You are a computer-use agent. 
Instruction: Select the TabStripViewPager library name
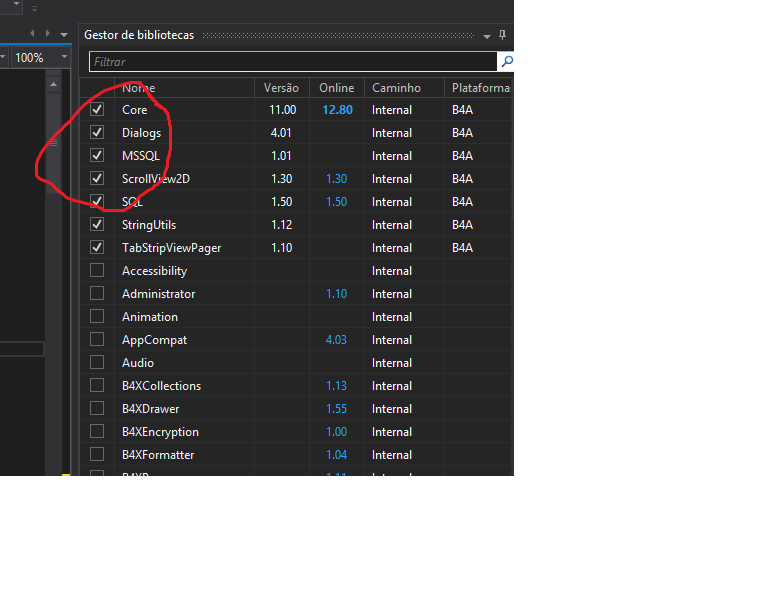click(x=172, y=248)
